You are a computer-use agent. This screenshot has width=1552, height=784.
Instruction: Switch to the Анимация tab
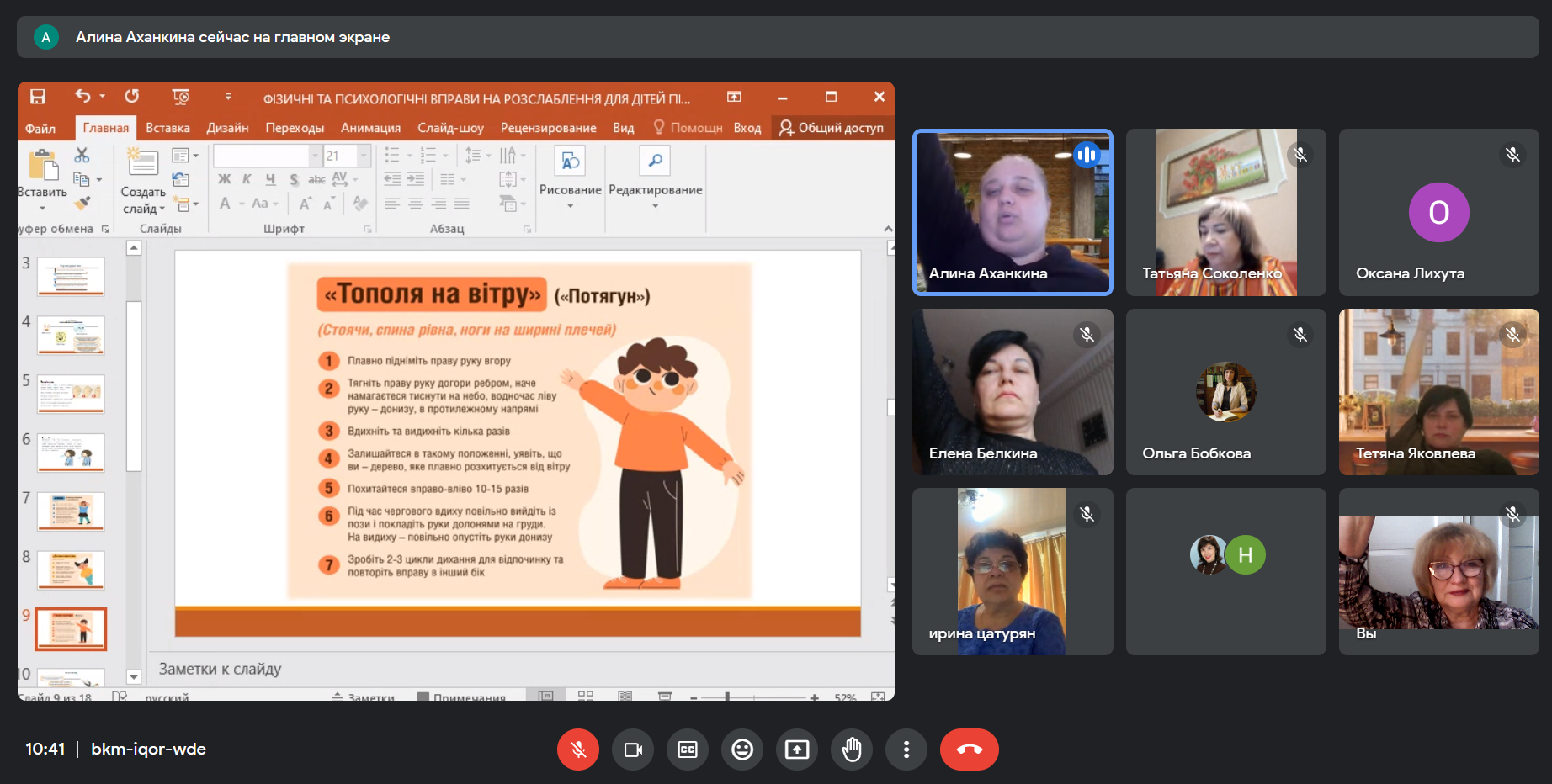370,128
